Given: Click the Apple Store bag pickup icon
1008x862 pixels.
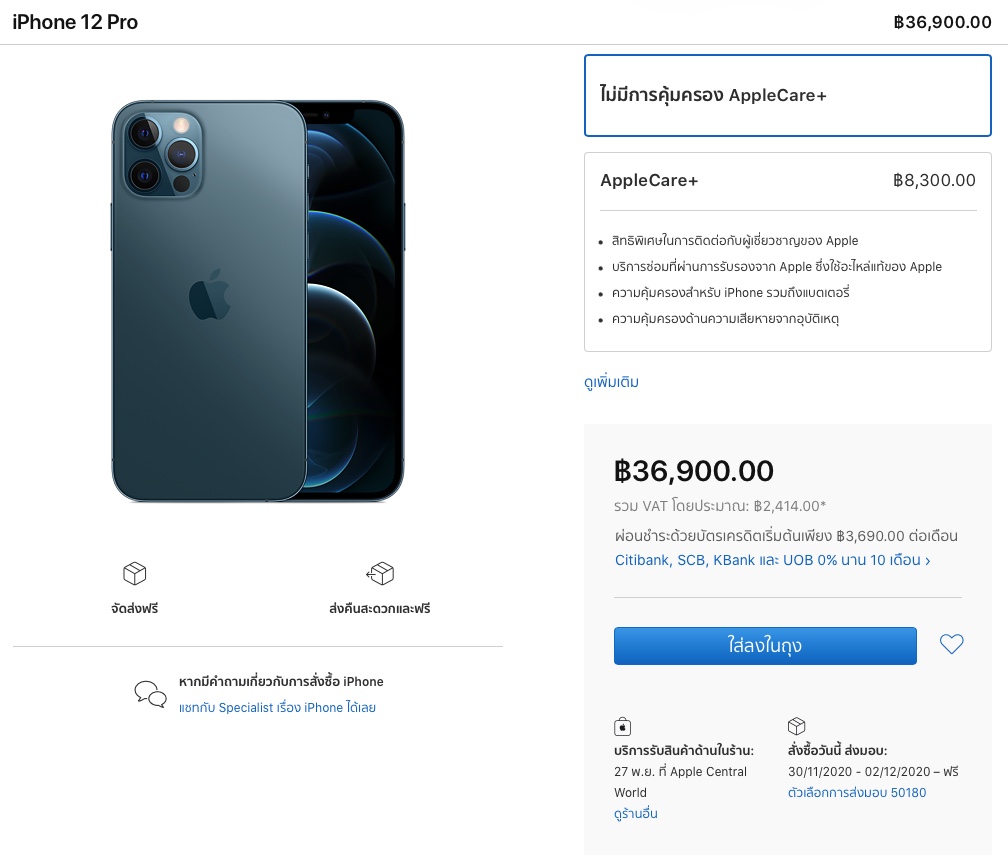Looking at the screenshot, I should [x=623, y=726].
